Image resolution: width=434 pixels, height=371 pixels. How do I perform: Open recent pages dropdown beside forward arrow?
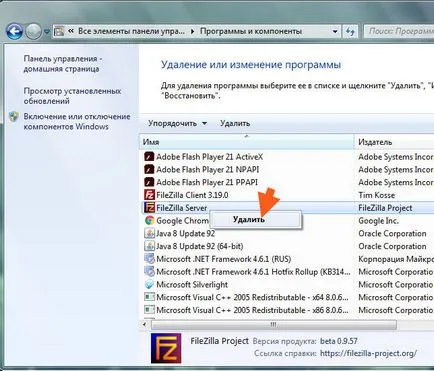coord(47,32)
